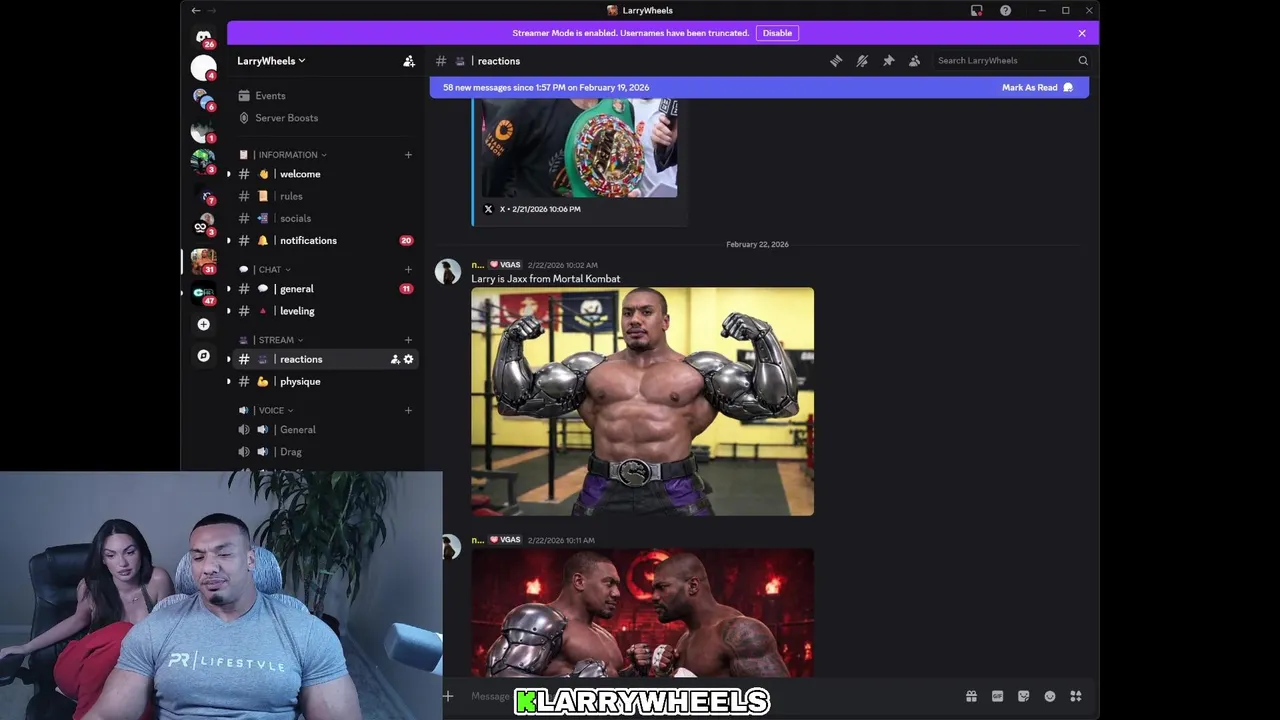Mark As Read new messages
Image resolution: width=1280 pixels, height=720 pixels.
(1037, 87)
